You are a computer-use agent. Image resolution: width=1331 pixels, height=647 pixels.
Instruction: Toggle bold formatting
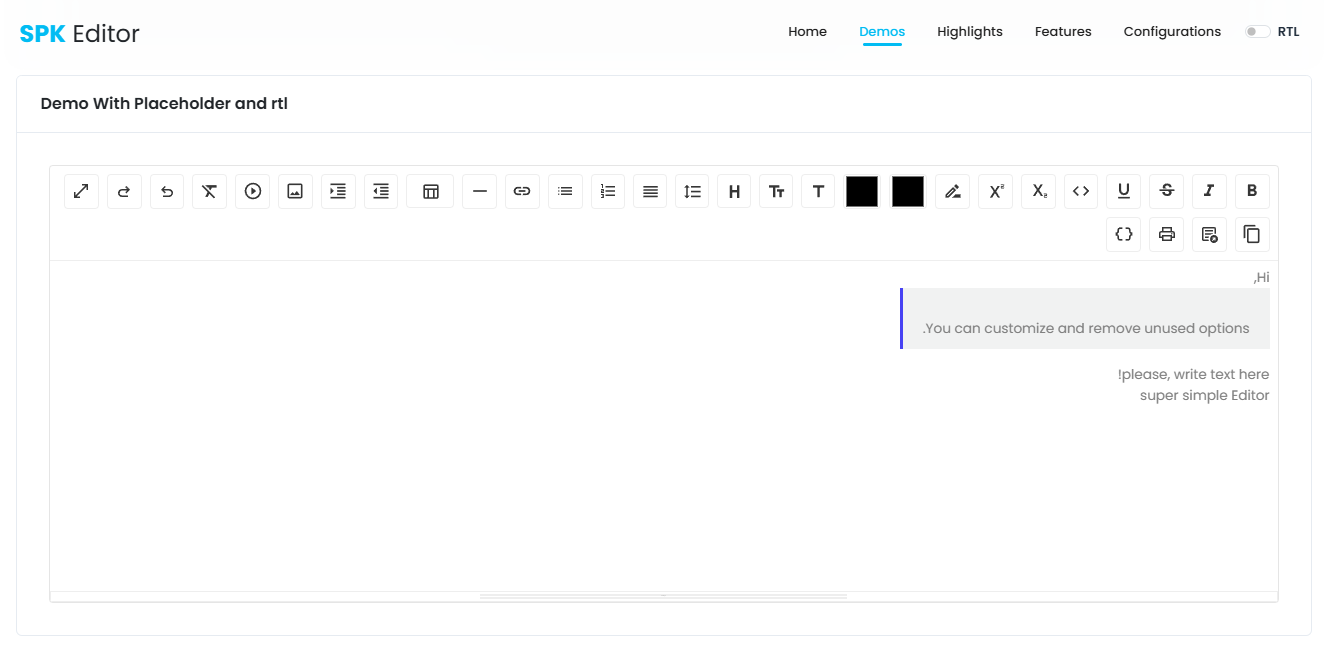click(x=1252, y=191)
